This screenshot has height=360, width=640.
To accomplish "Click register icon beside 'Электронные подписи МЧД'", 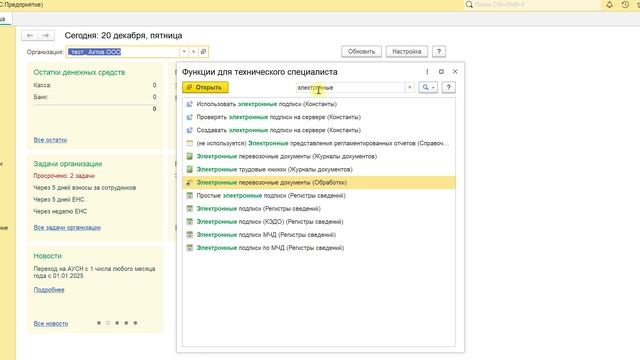I will point(189,235).
